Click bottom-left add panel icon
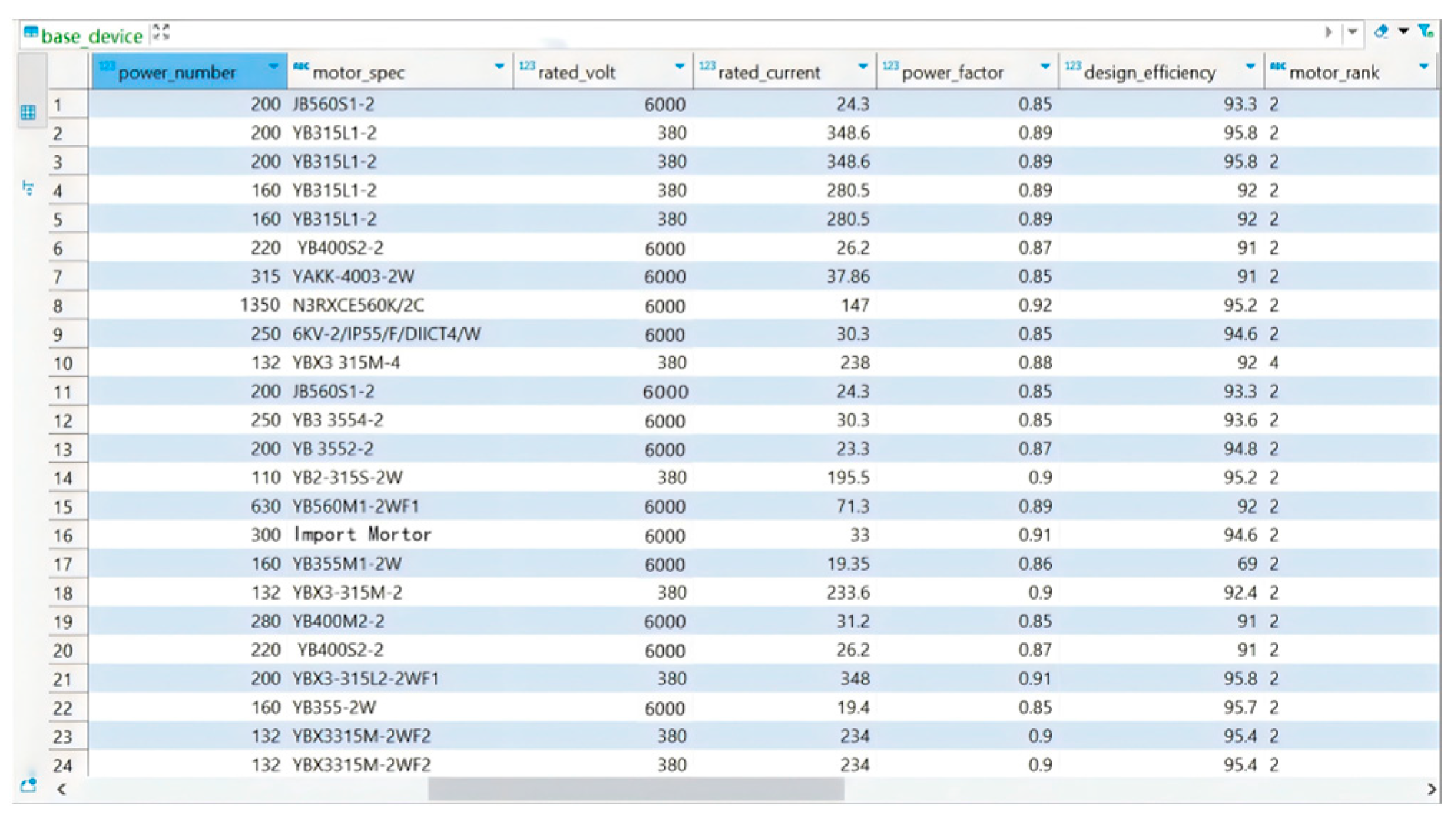 pyautogui.click(x=29, y=785)
